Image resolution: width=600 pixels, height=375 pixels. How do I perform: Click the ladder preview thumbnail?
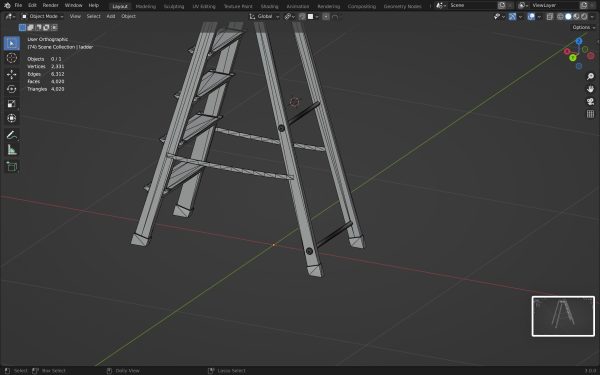pyautogui.click(x=563, y=316)
